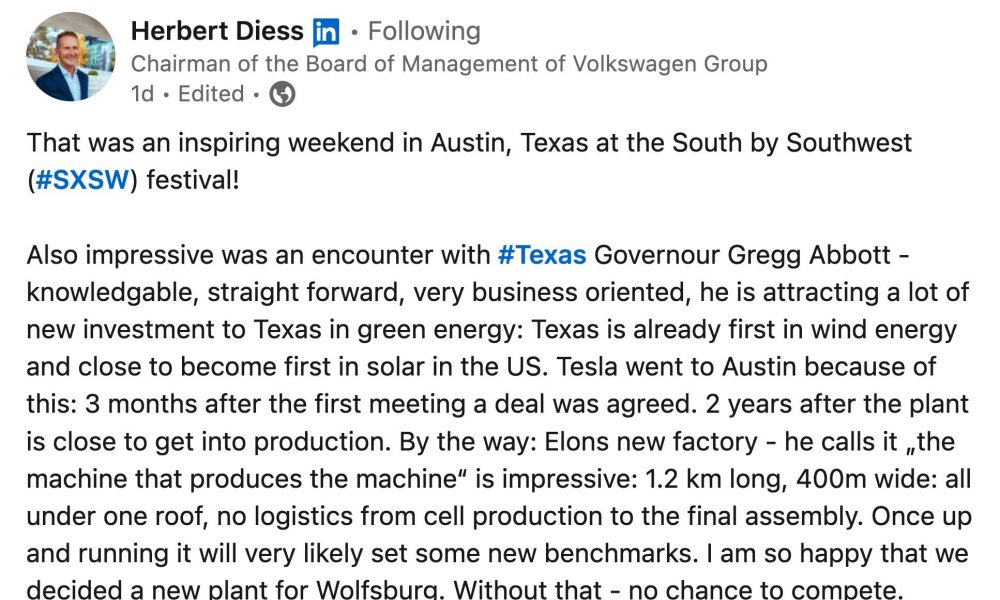Screen dimensions: 1000x600
Task: Open Herbert Diess profile photo
Action: tap(70, 56)
